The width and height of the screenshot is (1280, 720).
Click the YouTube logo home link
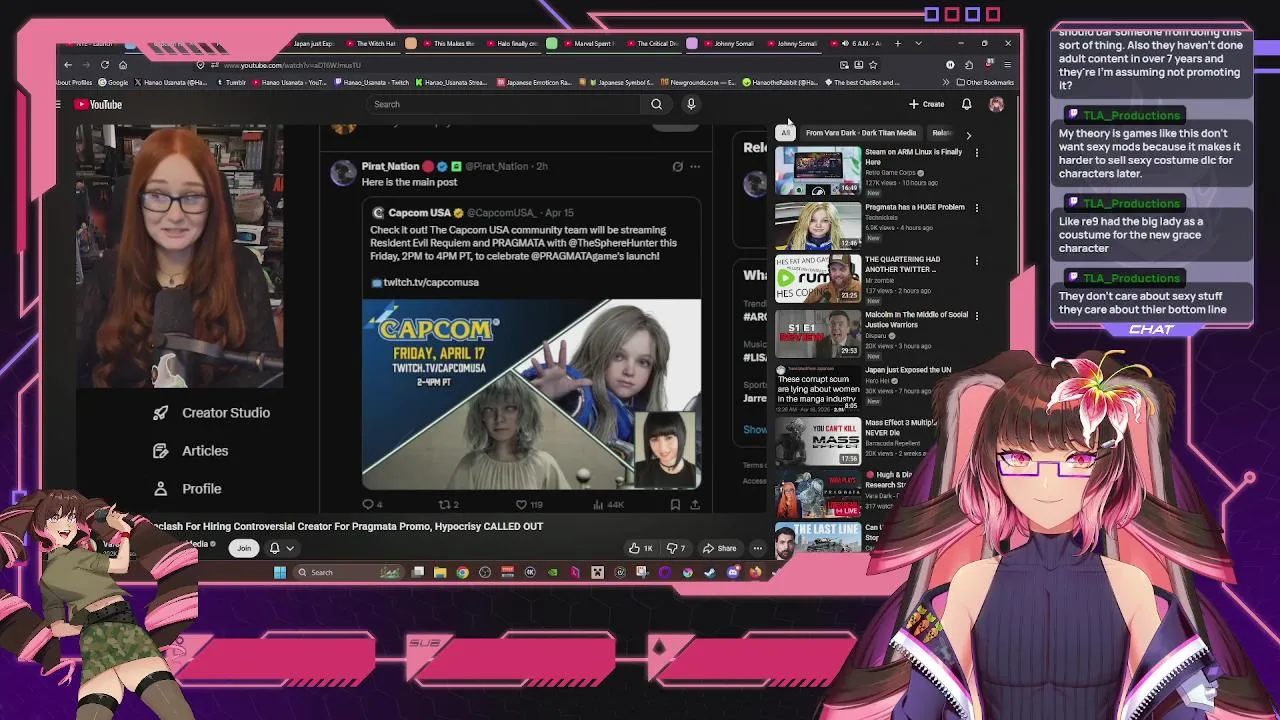click(99, 104)
